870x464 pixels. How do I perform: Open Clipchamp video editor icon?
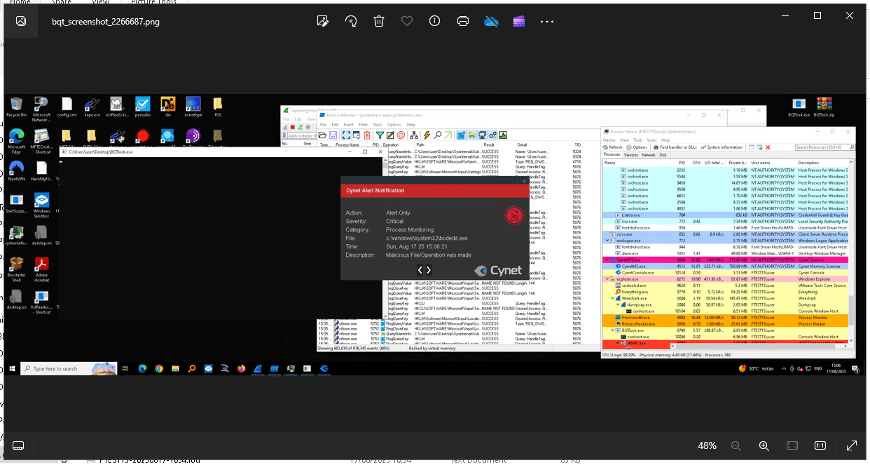[x=517, y=20]
